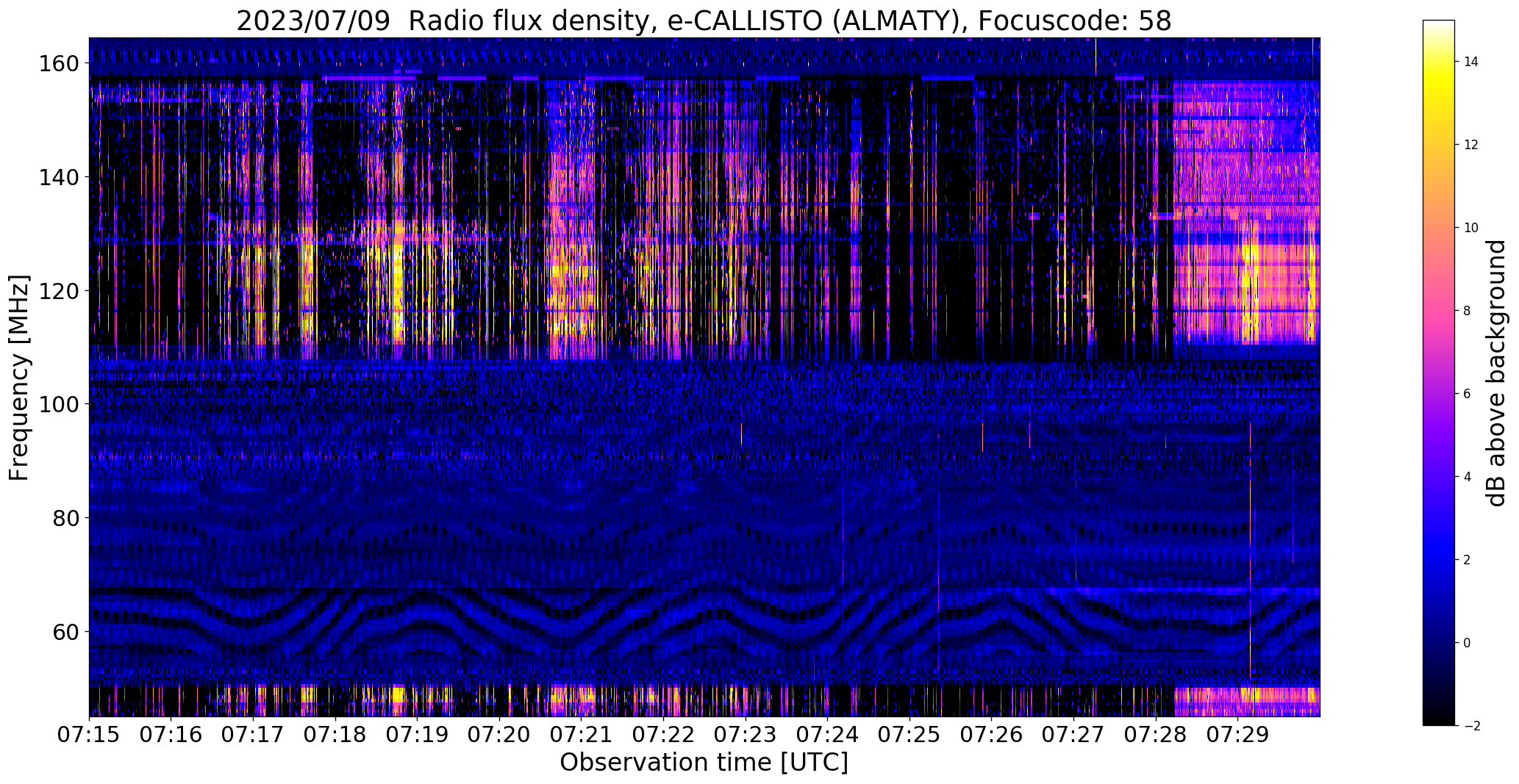The height and width of the screenshot is (784, 1519).
Task: Click the 07:29 time tick label
Action: click(1237, 733)
